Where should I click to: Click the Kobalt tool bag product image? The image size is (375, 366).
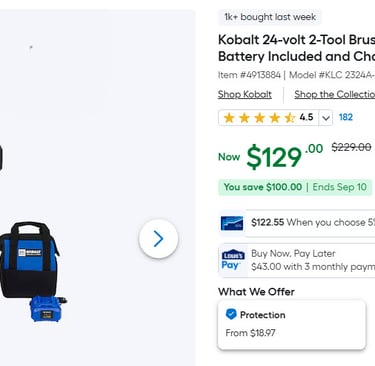click(29, 260)
